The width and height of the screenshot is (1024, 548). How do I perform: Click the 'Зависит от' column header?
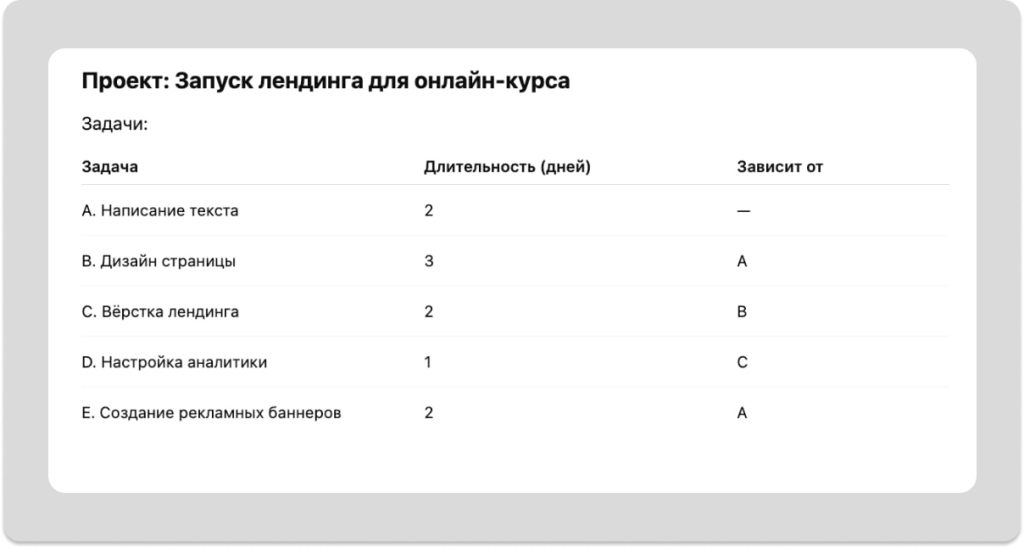[780, 167]
